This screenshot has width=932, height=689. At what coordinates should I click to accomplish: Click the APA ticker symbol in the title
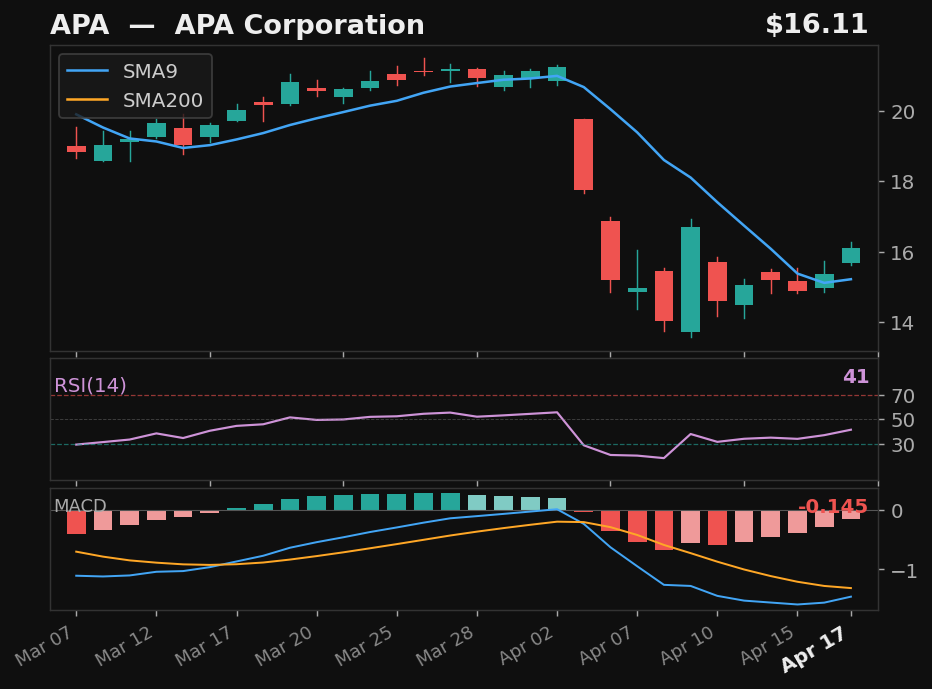click(80, 26)
